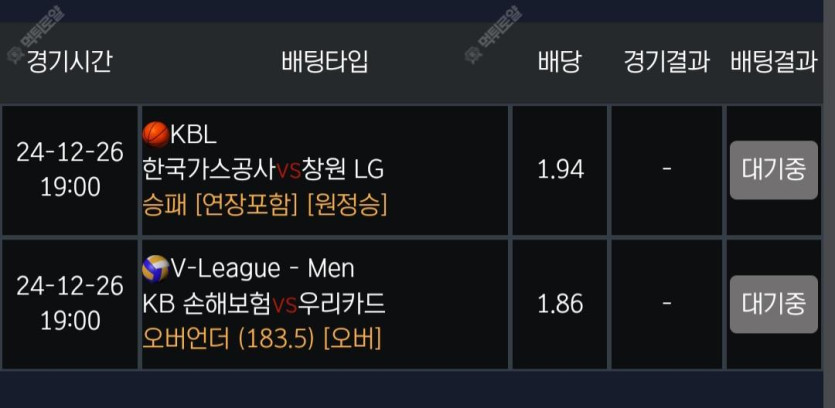Click the 배당 column header
Image resolution: width=835 pixels, height=408 pixels.
point(560,62)
